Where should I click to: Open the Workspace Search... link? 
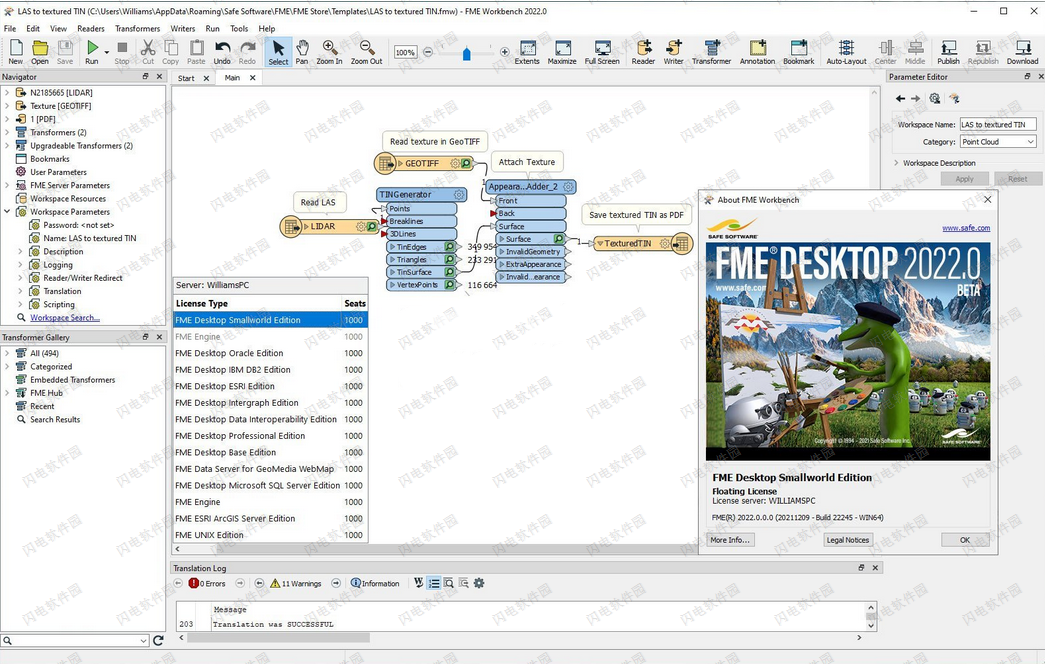tap(65, 318)
